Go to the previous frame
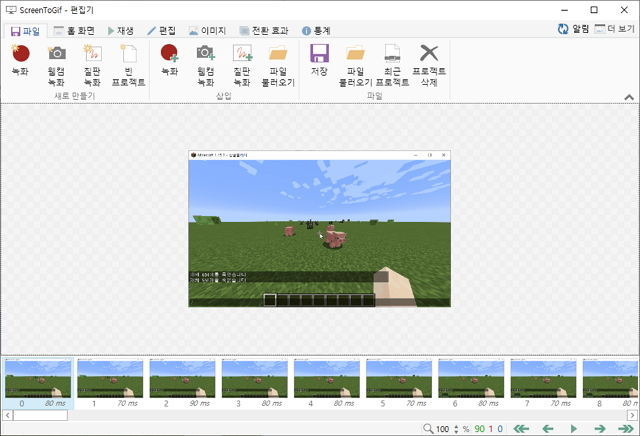The image size is (640, 436). [548, 429]
